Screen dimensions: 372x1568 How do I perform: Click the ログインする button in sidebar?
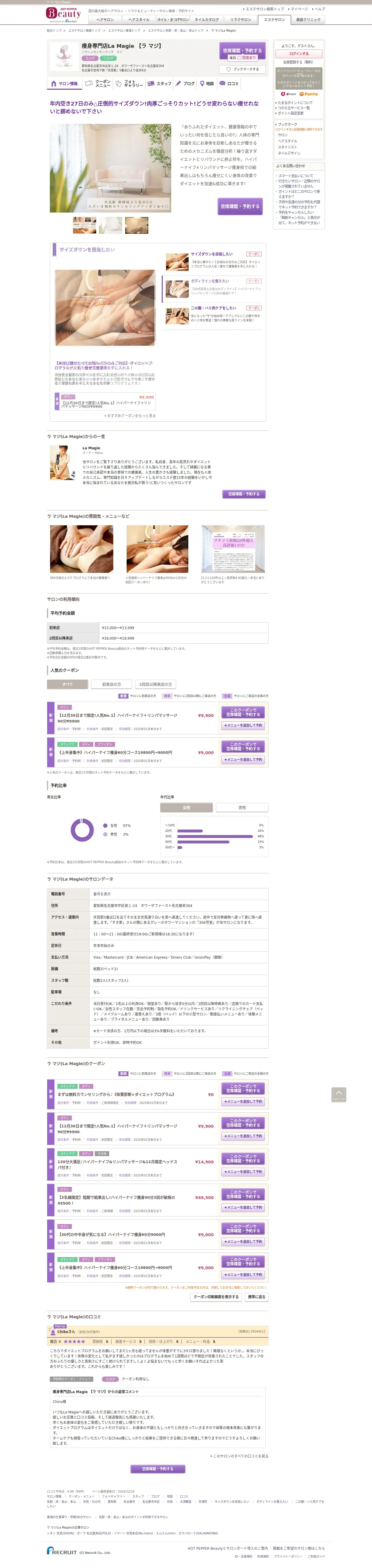(298, 54)
